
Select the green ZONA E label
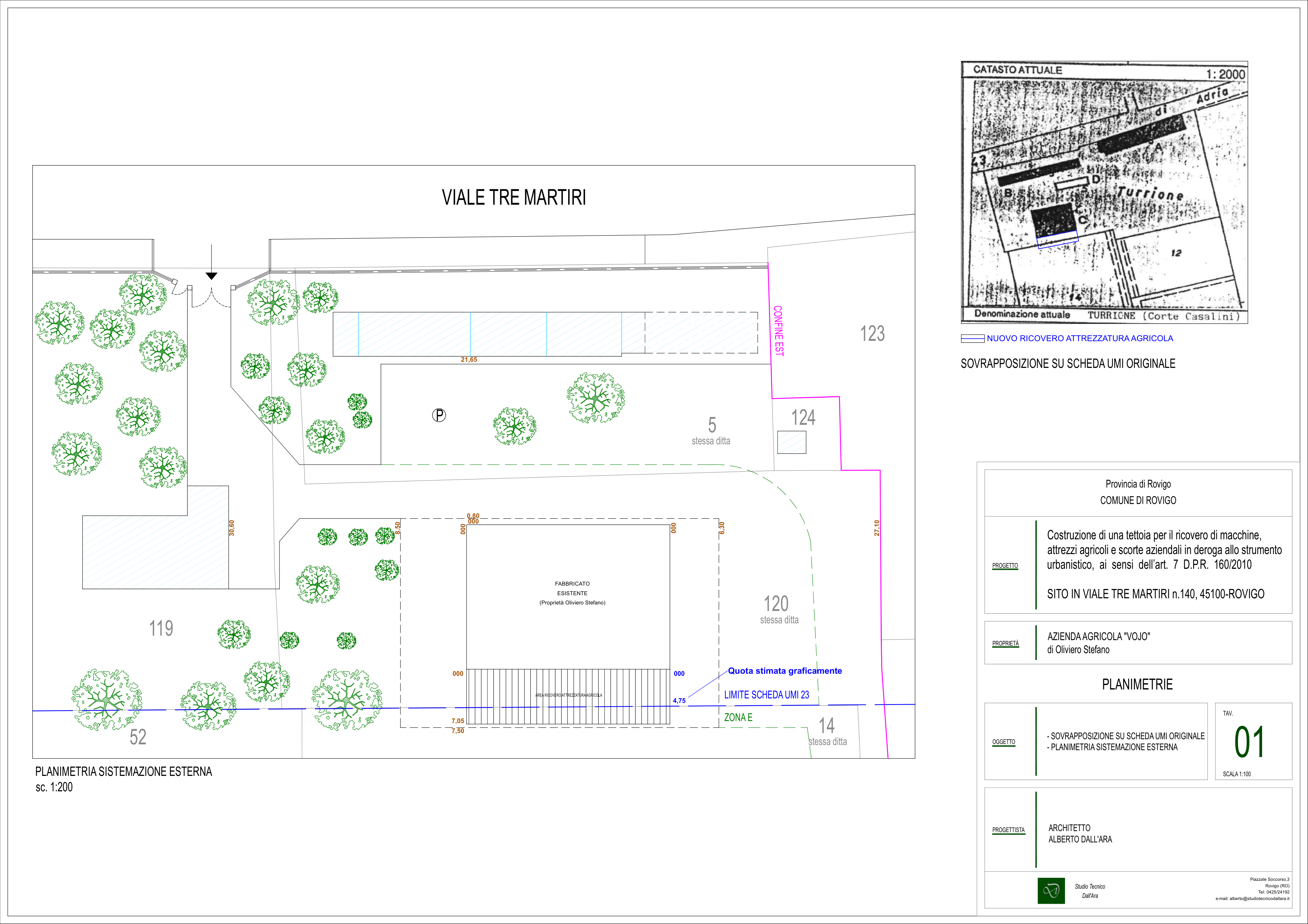click(x=738, y=718)
